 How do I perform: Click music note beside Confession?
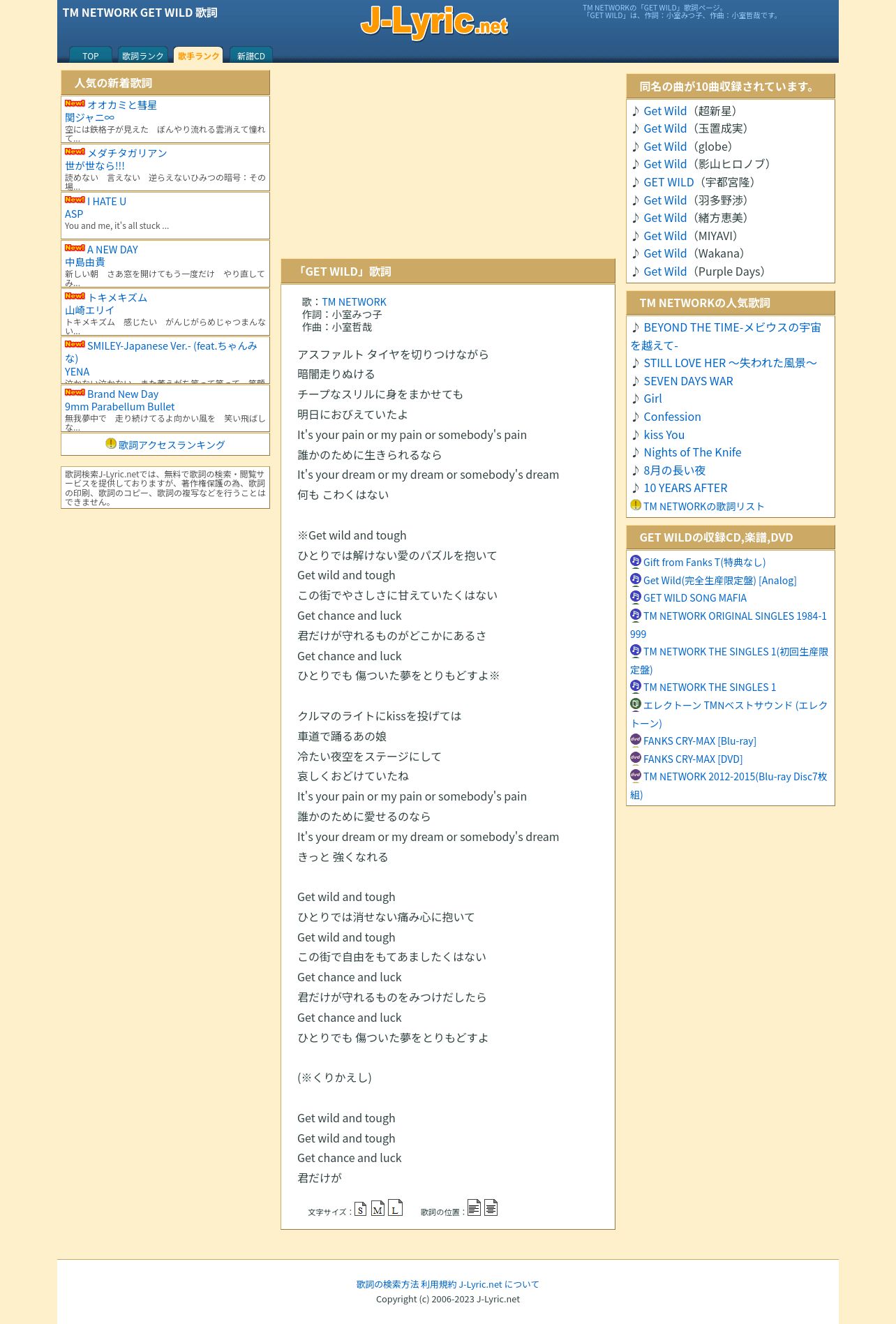tap(636, 417)
